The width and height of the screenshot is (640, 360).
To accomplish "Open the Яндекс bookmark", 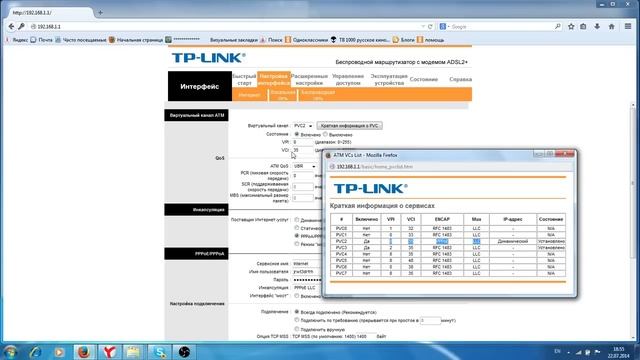I will coord(17,40).
